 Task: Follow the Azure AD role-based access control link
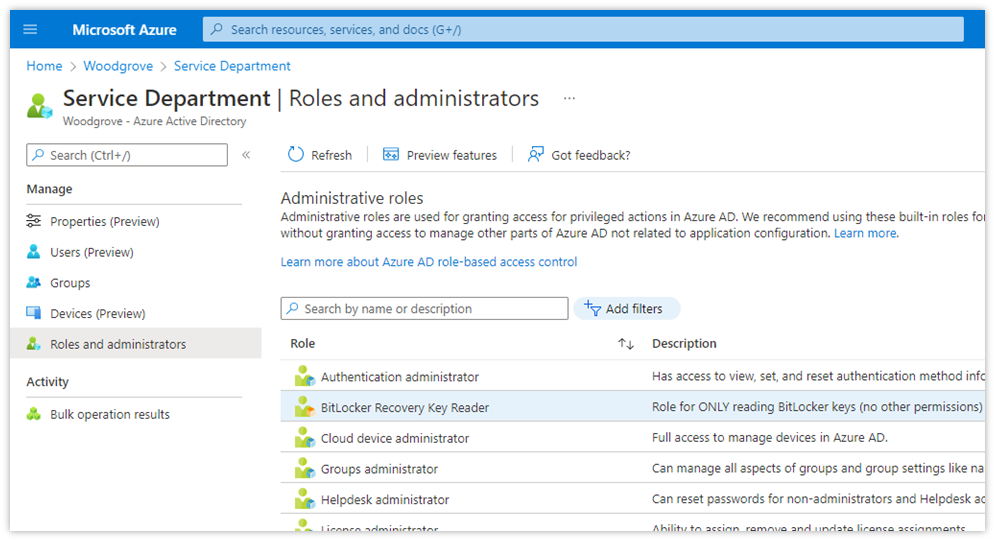pyautogui.click(x=429, y=262)
